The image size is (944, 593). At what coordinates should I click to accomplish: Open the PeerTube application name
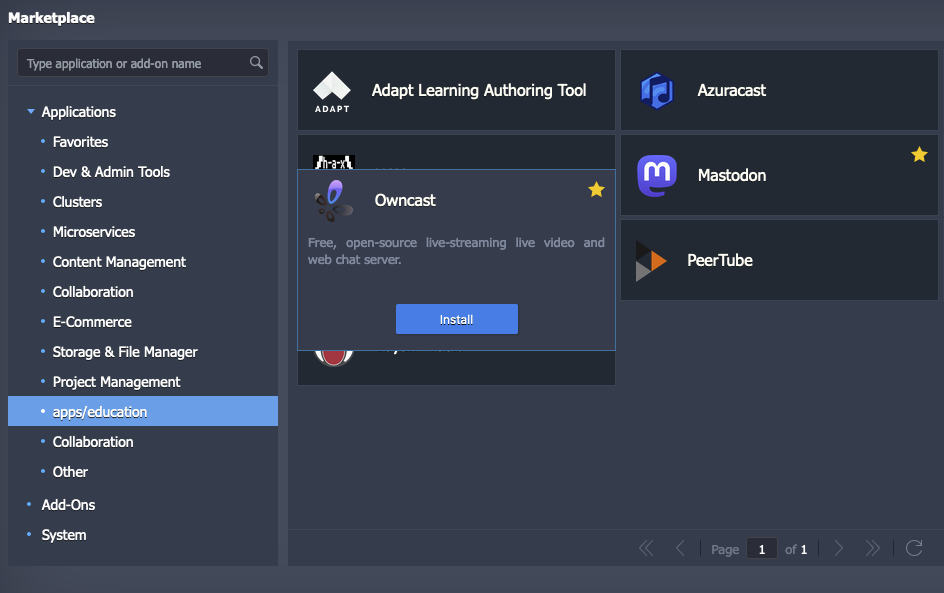[719, 261]
